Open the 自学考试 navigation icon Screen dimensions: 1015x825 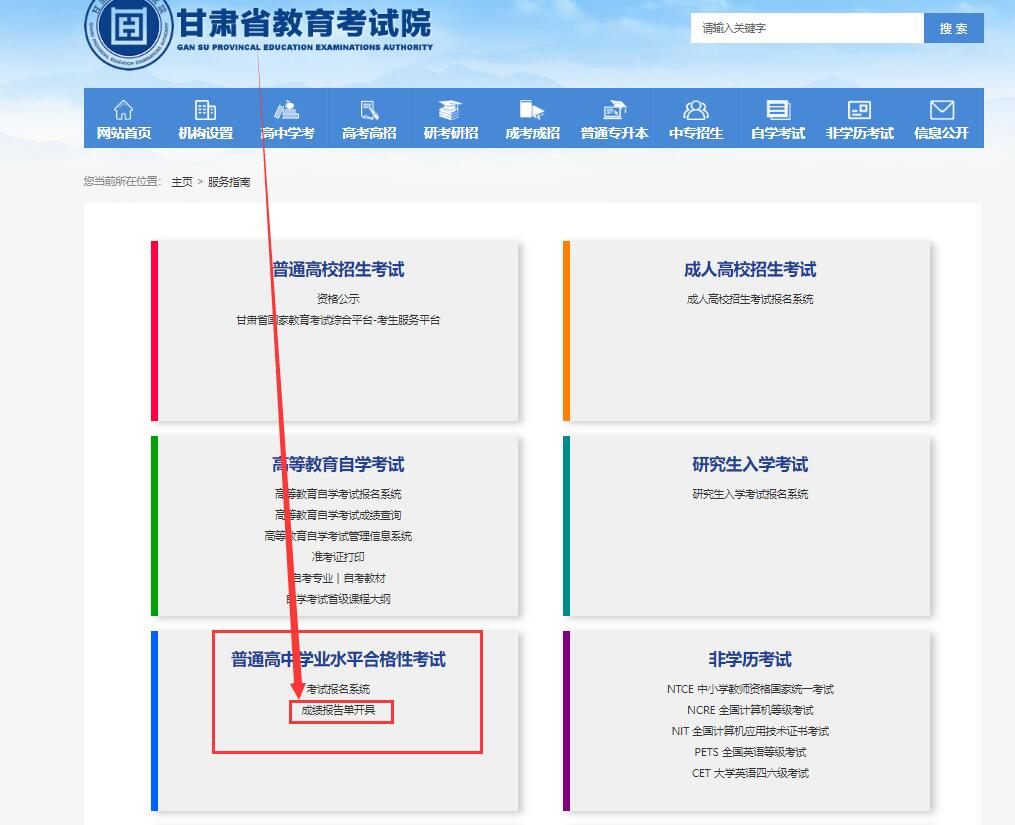click(x=778, y=110)
